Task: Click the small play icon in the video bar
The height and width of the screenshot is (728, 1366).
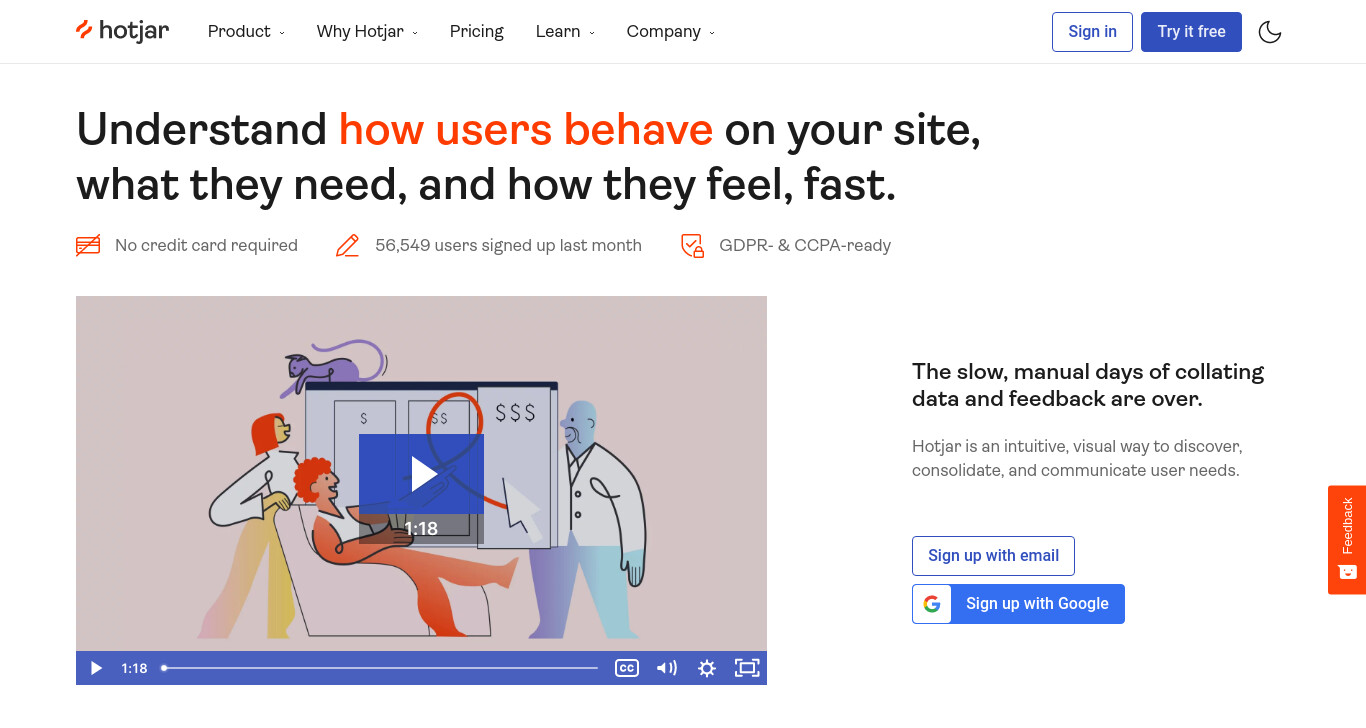Action: click(96, 668)
